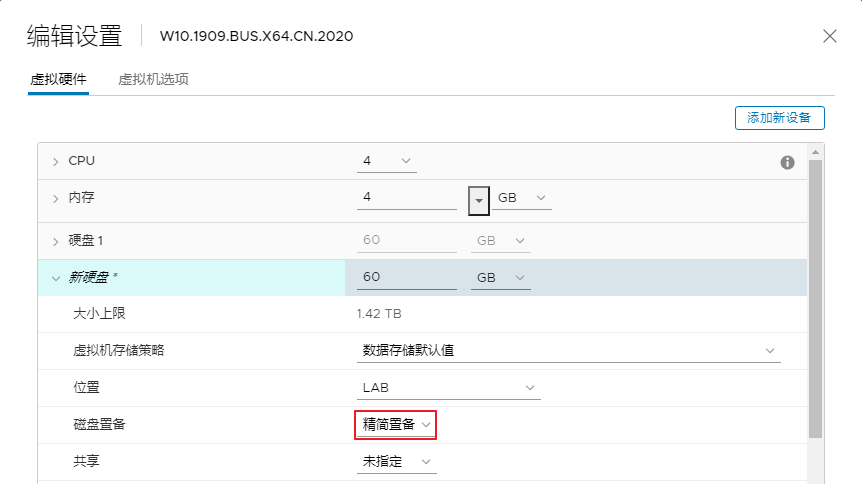Open 位置 LAB dropdown
Viewport: 862px width, 484px height.
pyautogui.click(x=449, y=388)
